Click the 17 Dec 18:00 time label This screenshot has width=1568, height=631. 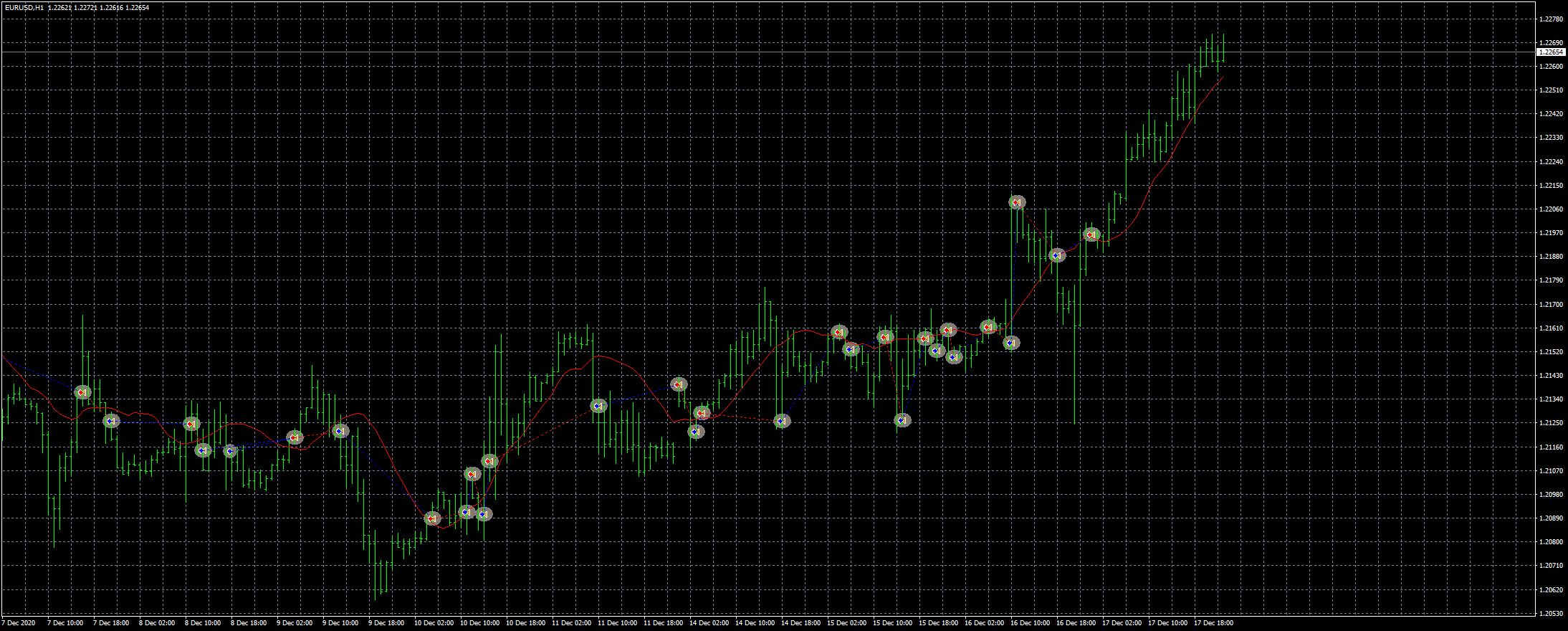(1214, 623)
